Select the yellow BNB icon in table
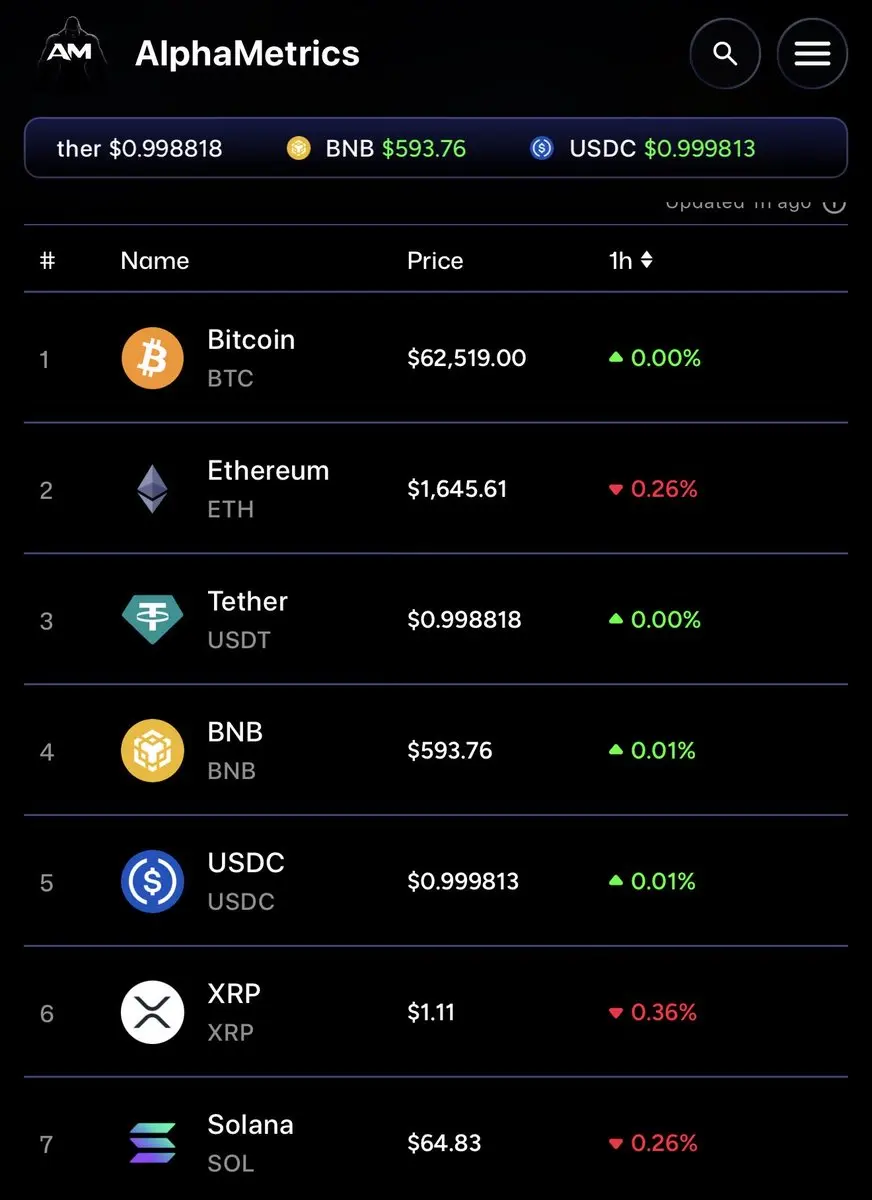Image resolution: width=872 pixels, height=1200 pixels. [x=153, y=751]
